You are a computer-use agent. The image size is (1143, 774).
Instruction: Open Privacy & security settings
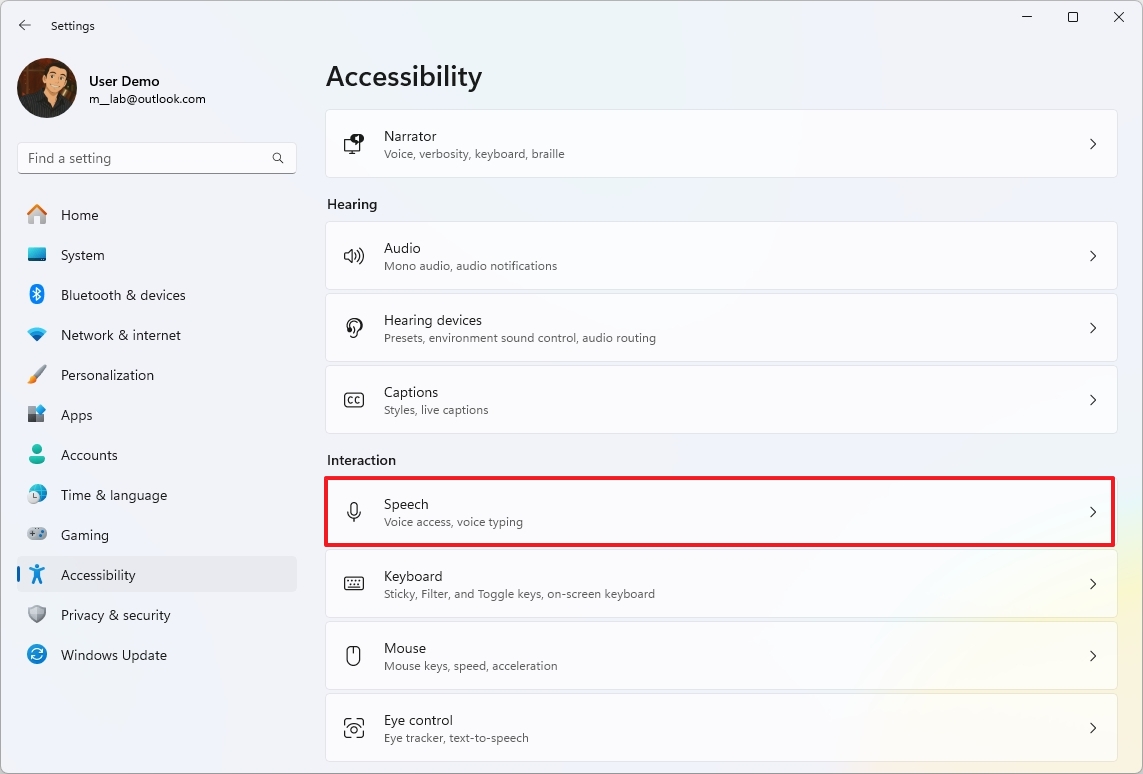[117, 615]
